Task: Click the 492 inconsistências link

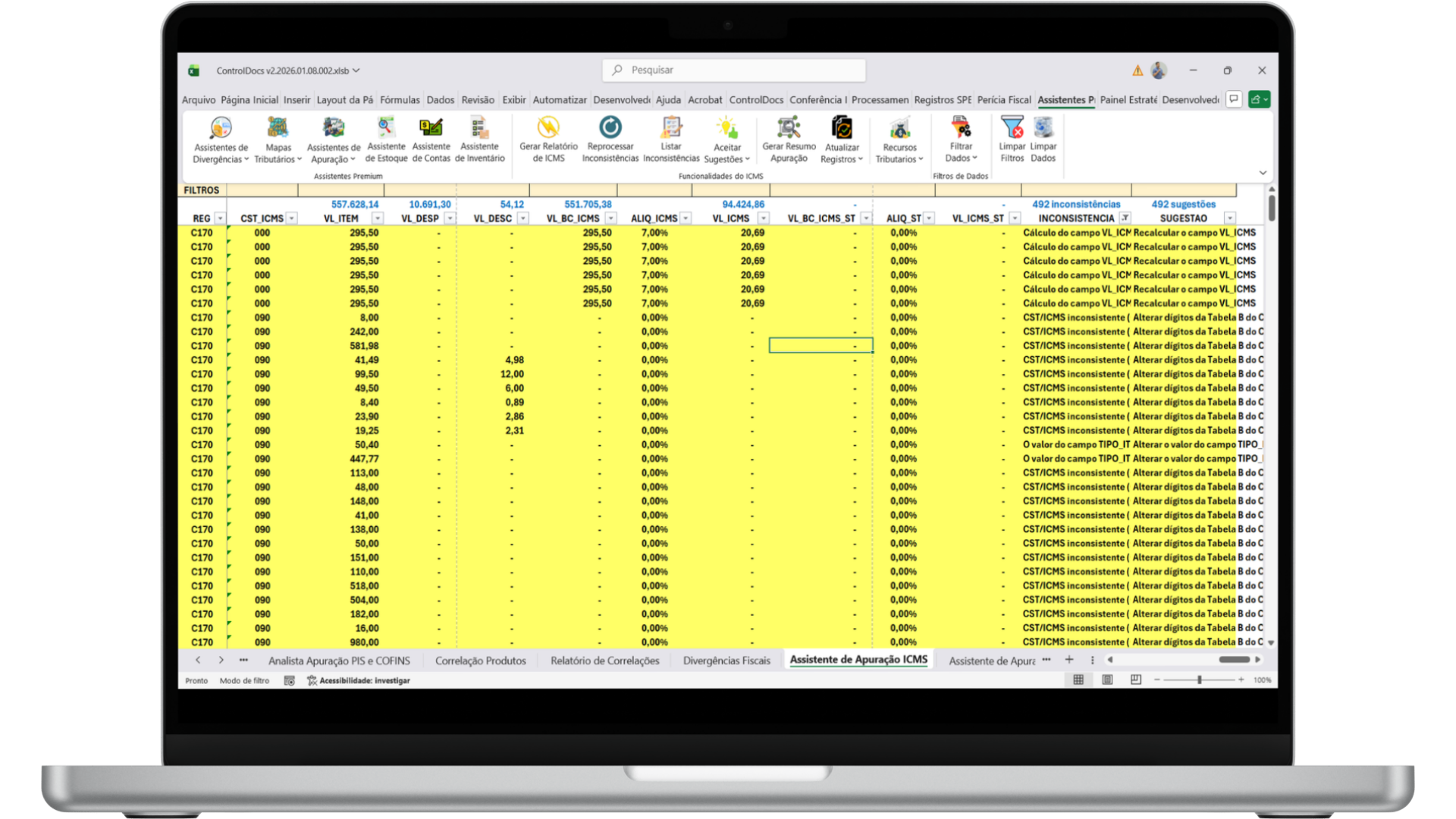Action: 1077,203
